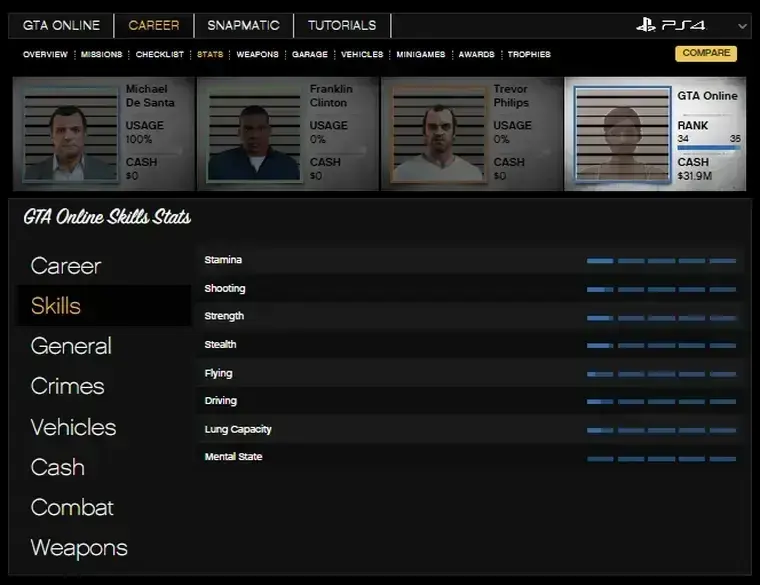The image size is (760, 585).
Task: Open the Tutorials tab
Action: pyautogui.click(x=342, y=25)
